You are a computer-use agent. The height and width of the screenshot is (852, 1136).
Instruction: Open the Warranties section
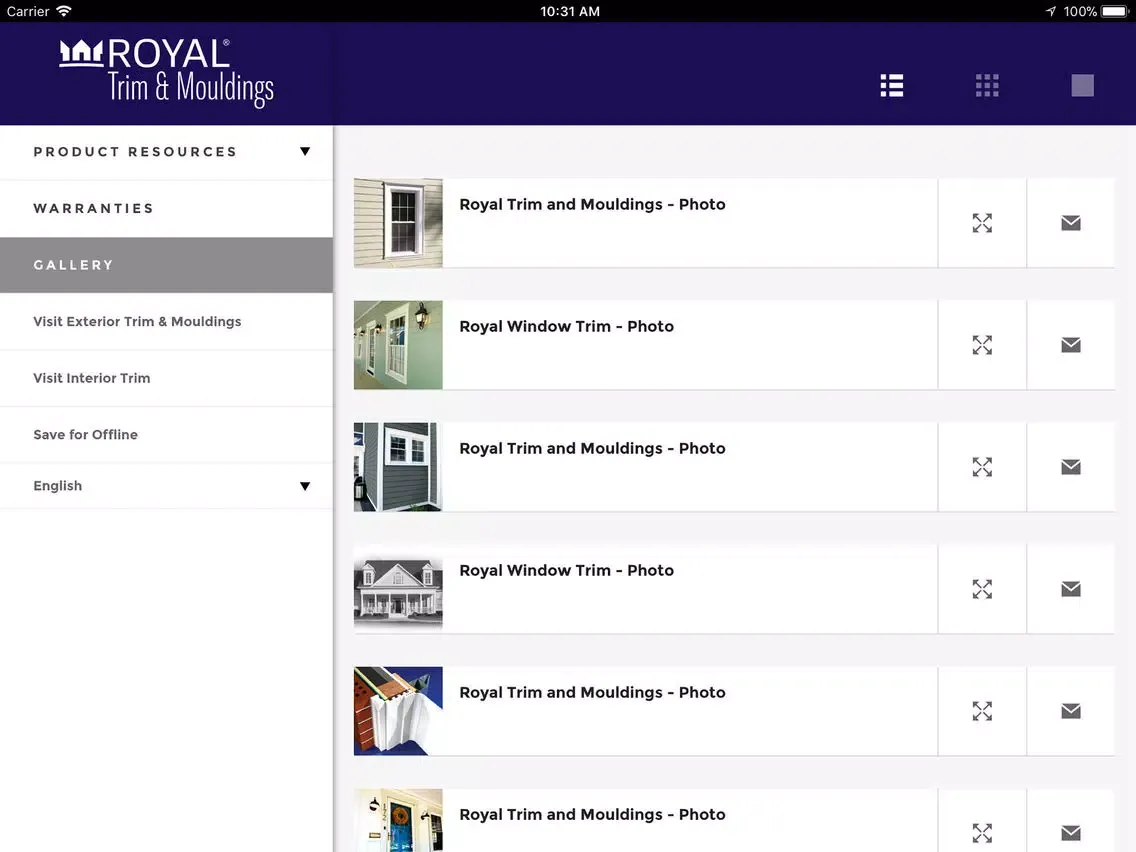click(167, 209)
